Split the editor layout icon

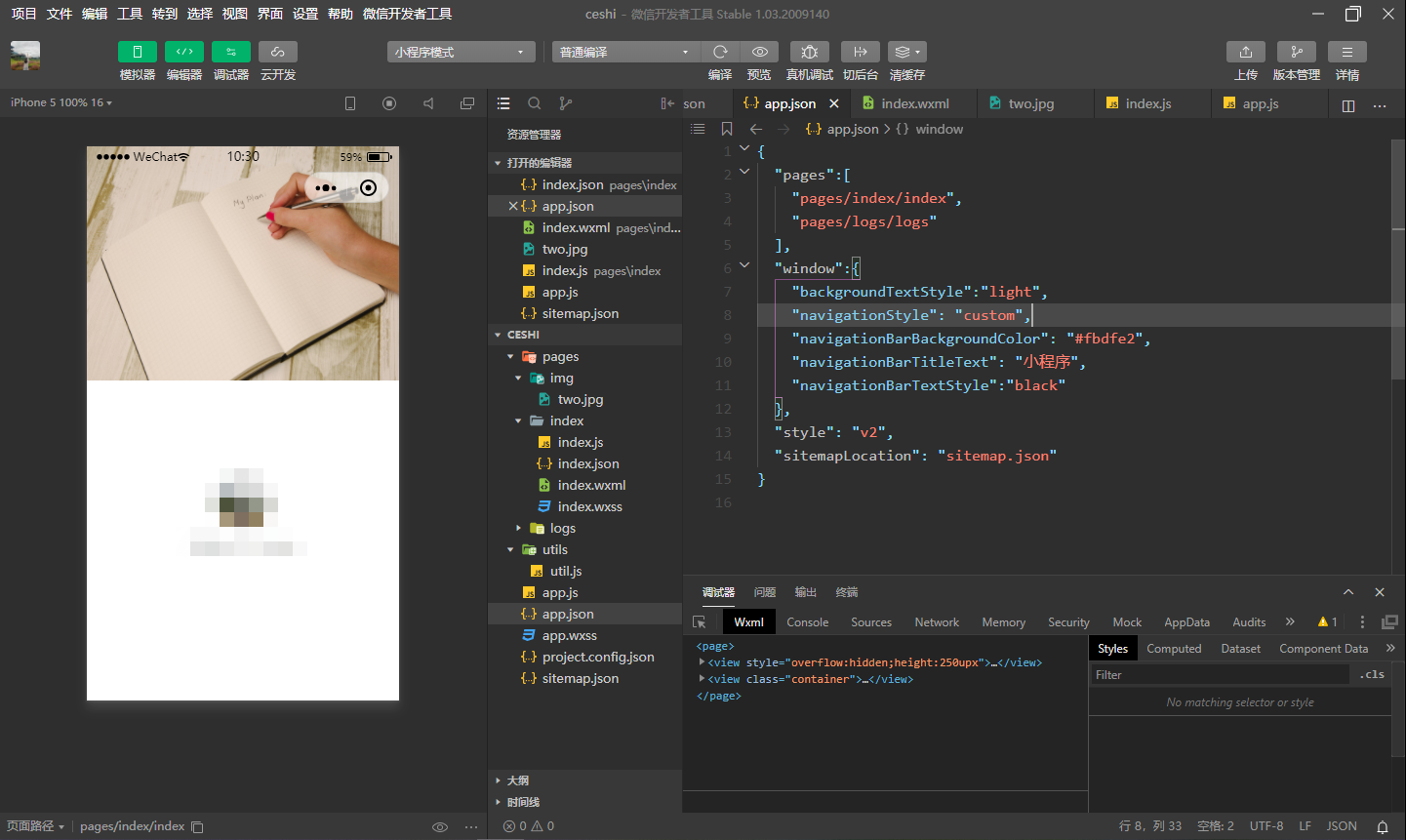(x=1348, y=105)
